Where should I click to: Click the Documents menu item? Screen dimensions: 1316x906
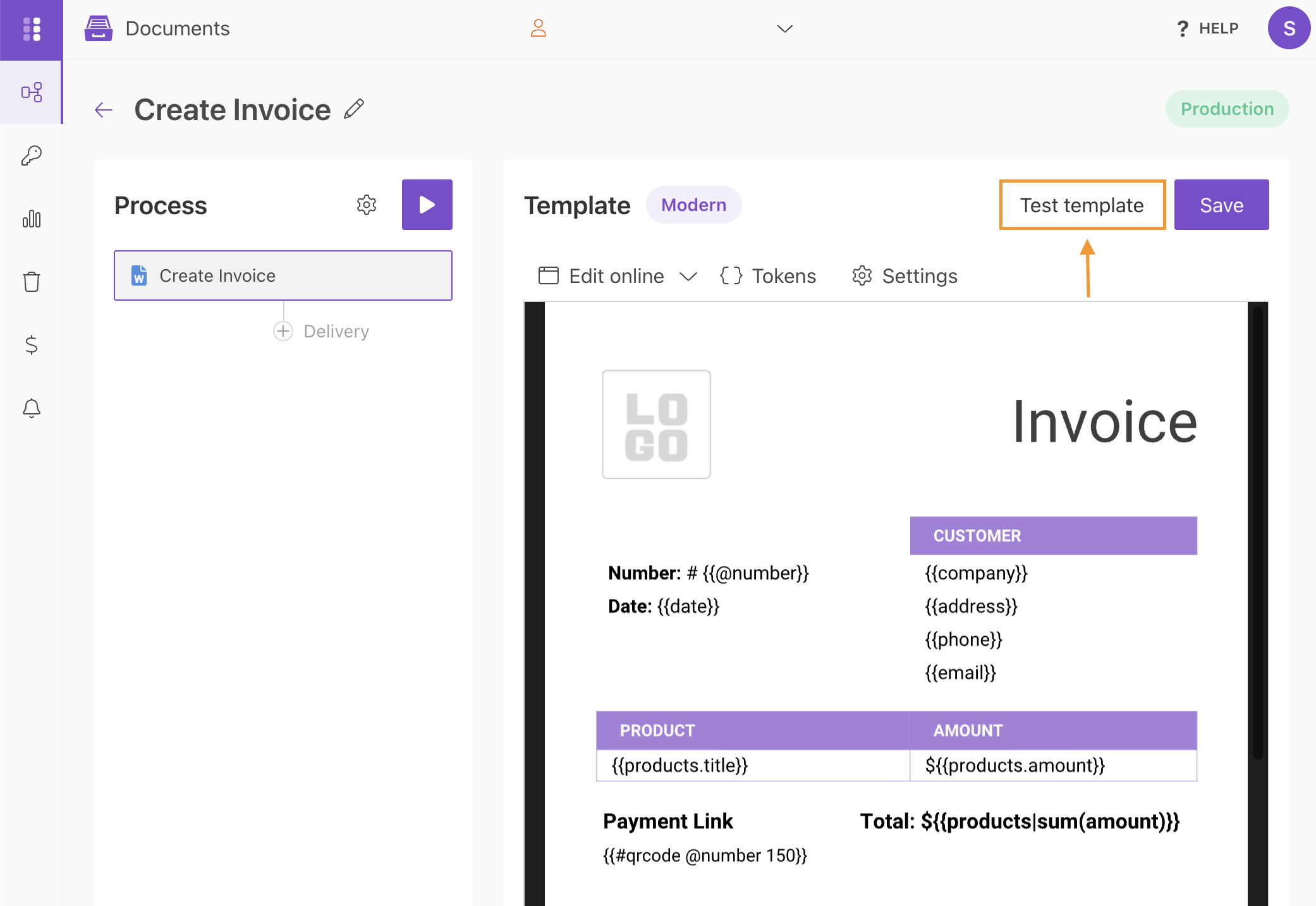click(177, 28)
